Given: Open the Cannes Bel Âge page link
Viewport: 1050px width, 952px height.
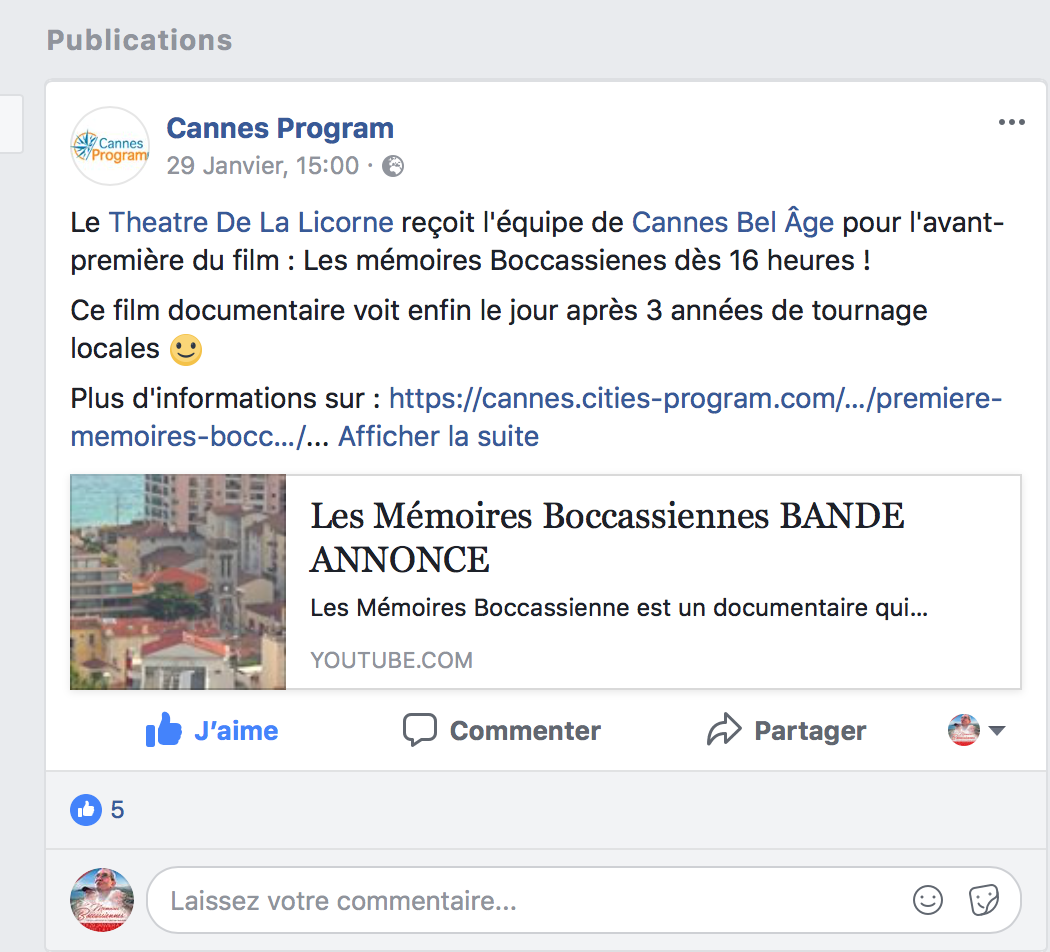Looking at the screenshot, I should tap(733, 222).
